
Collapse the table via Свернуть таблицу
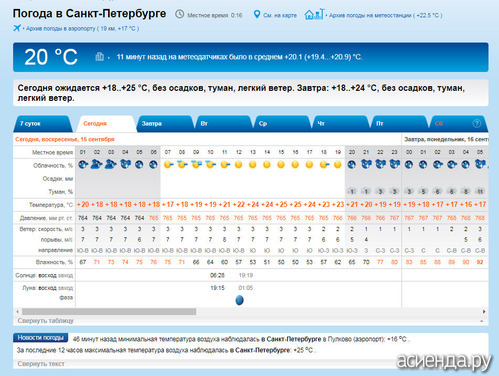click(45, 321)
